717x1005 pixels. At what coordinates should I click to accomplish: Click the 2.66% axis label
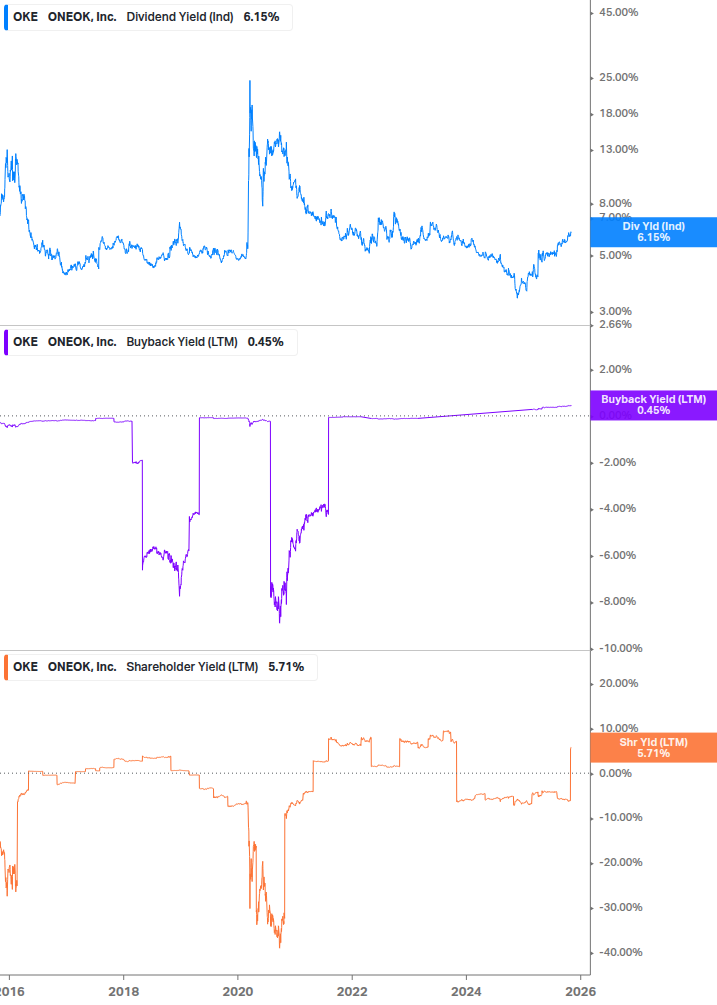coord(615,324)
